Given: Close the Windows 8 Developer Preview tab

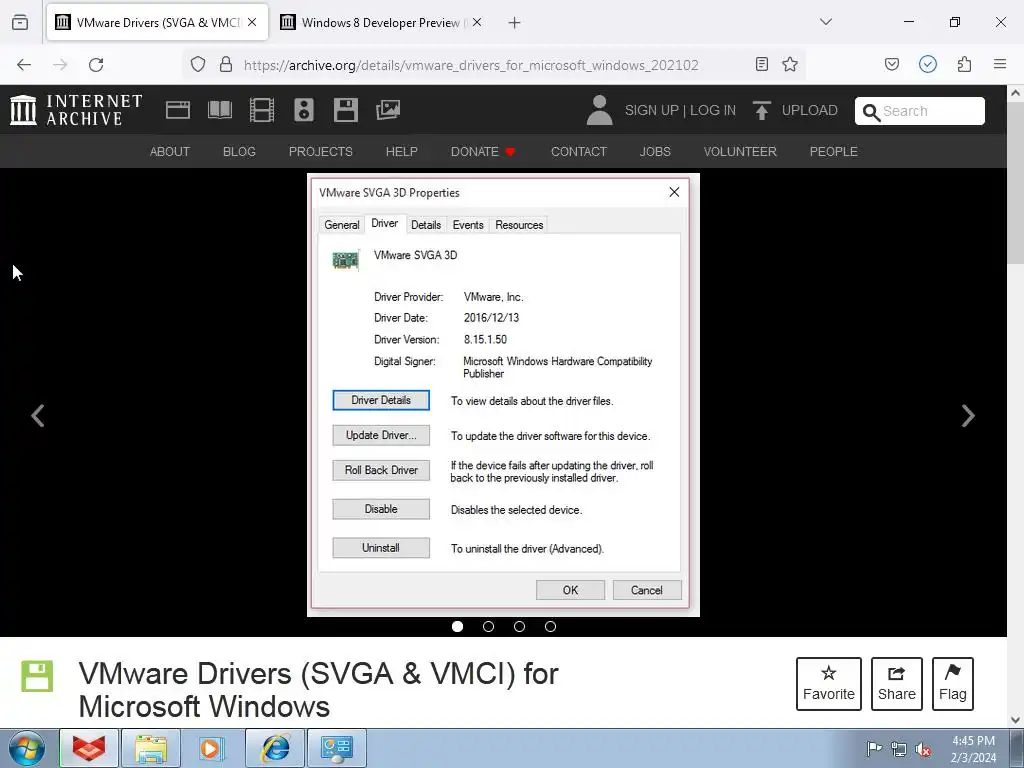Looking at the screenshot, I should click(477, 22).
